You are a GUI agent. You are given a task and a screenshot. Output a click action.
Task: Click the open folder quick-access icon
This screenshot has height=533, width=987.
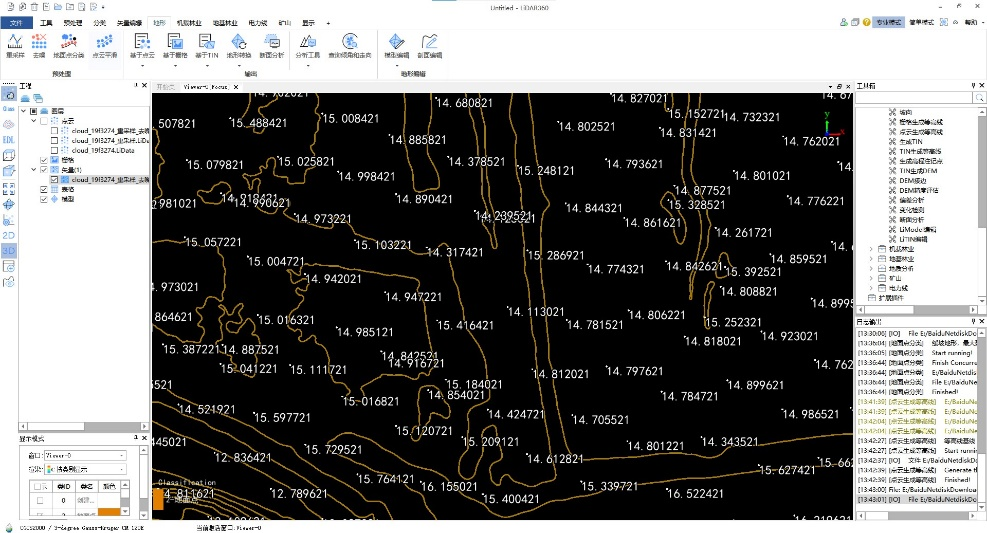(x=58, y=7)
